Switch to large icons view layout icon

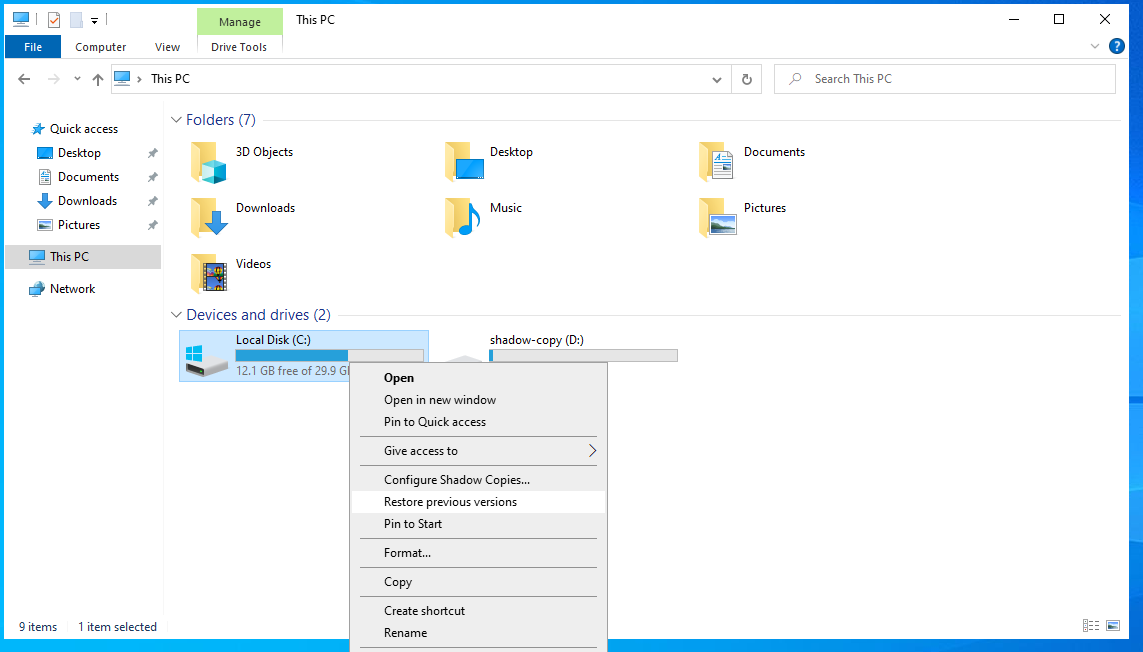pyautogui.click(x=1113, y=626)
